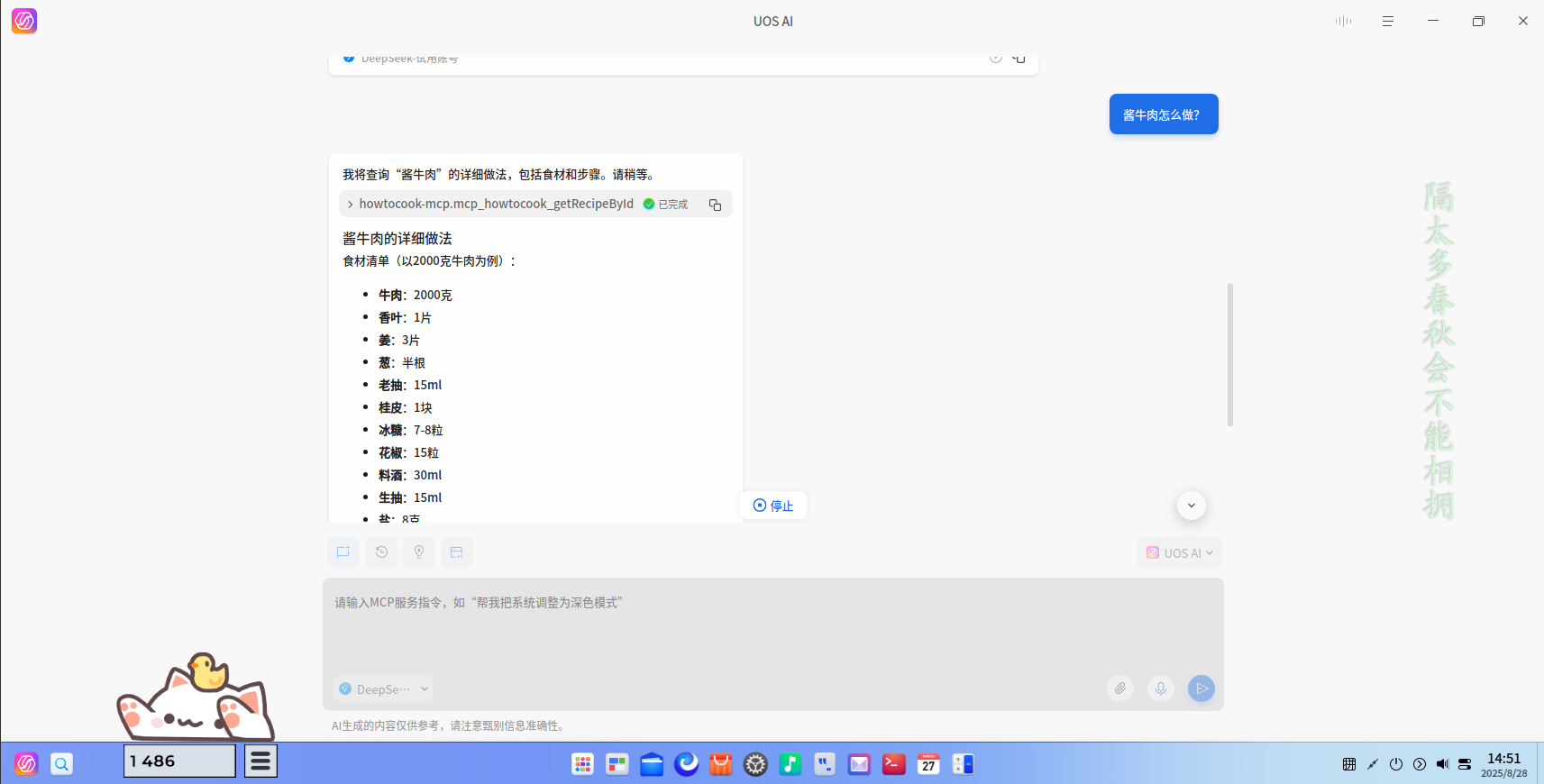
Task: Click the user message '酱牛肉怎么做?'
Action: click(x=1164, y=114)
